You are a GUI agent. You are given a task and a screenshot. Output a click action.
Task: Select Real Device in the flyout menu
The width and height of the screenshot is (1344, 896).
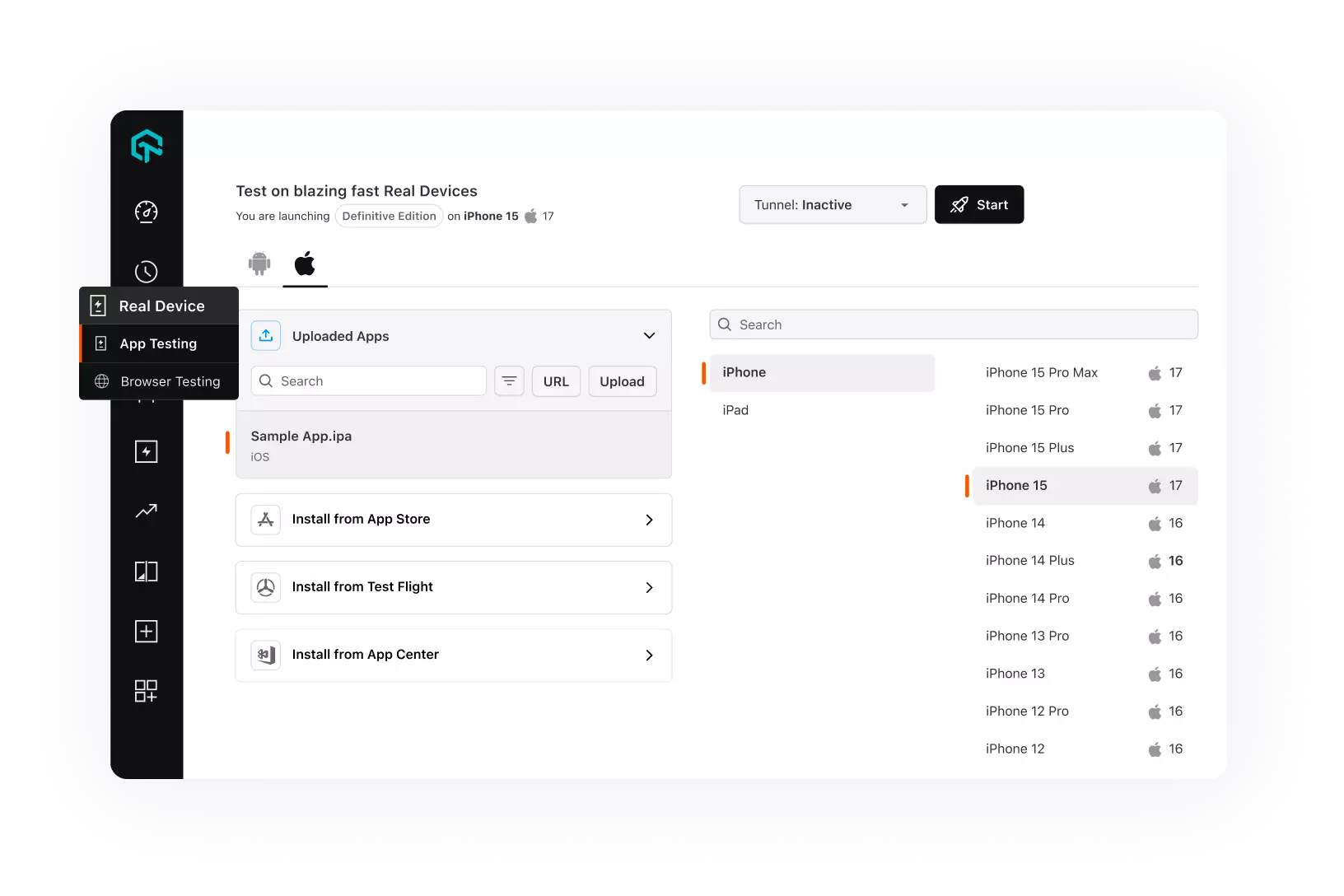159,306
